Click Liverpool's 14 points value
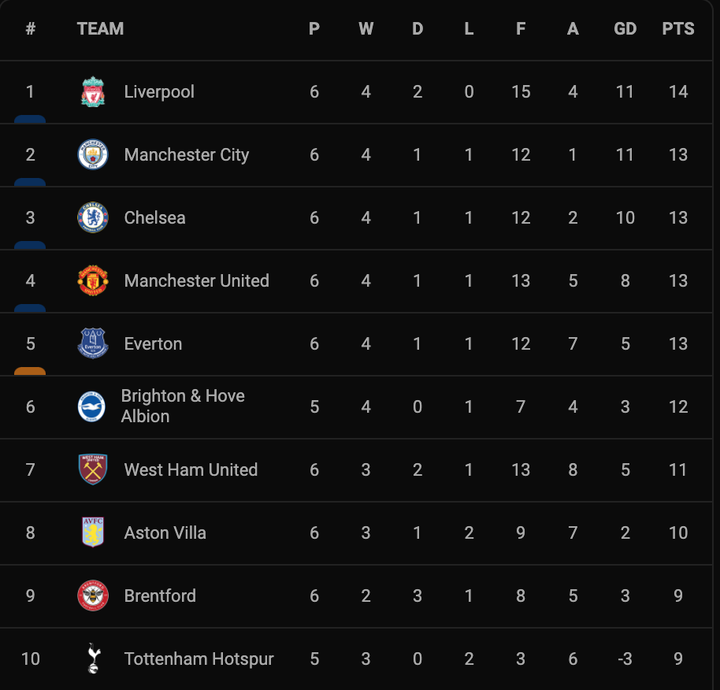This screenshot has width=720, height=690. [678, 92]
